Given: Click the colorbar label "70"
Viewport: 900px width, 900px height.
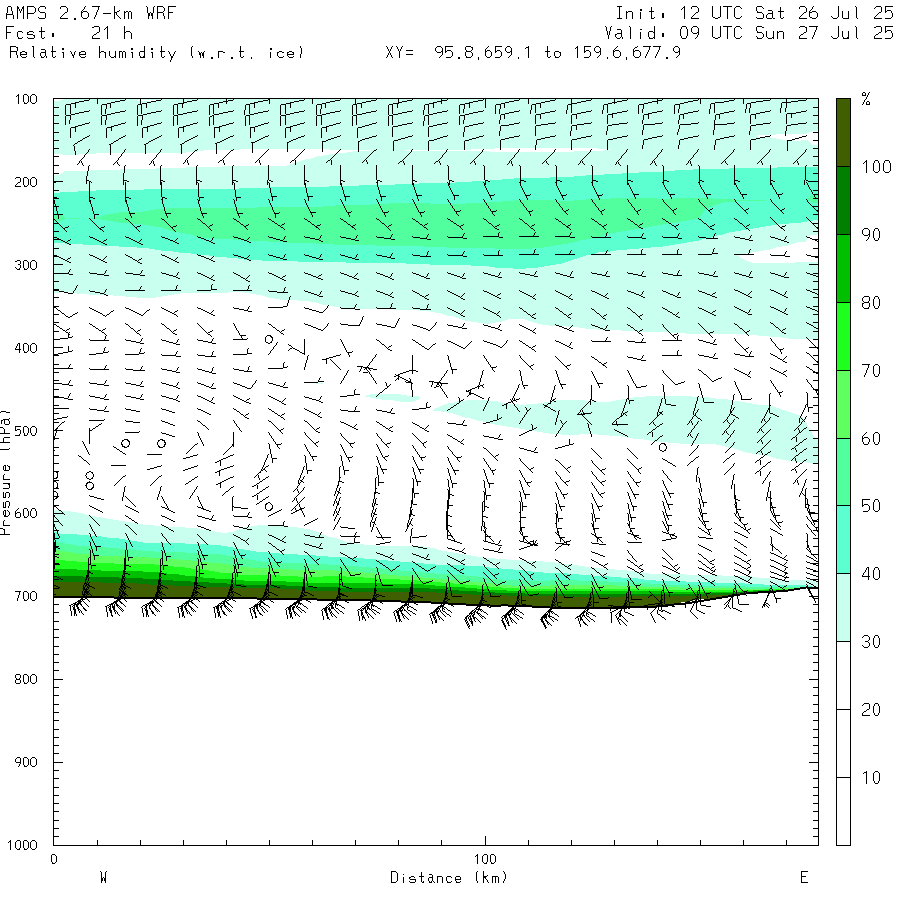Looking at the screenshot, I should 871,371.
